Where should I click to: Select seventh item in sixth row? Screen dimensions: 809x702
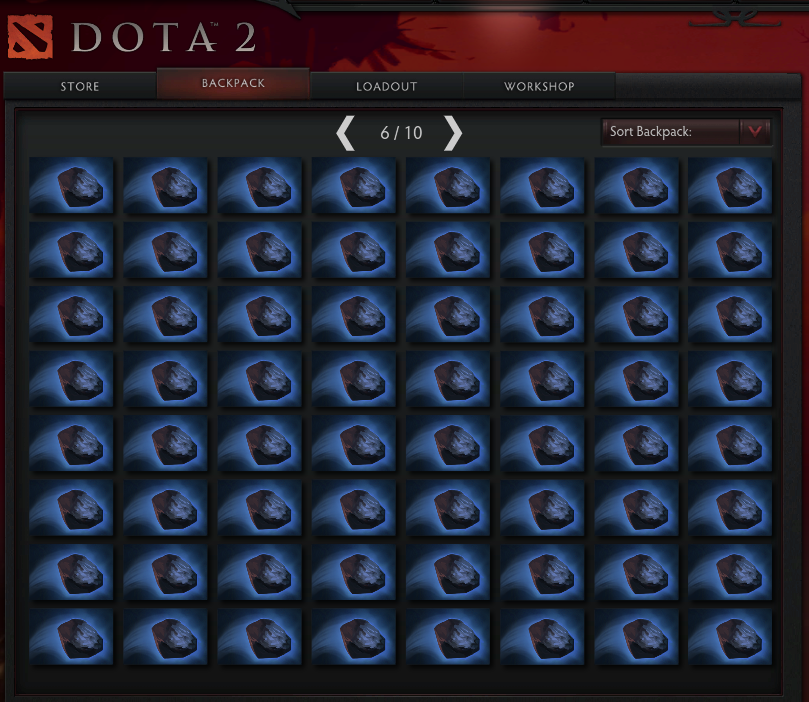coord(636,508)
